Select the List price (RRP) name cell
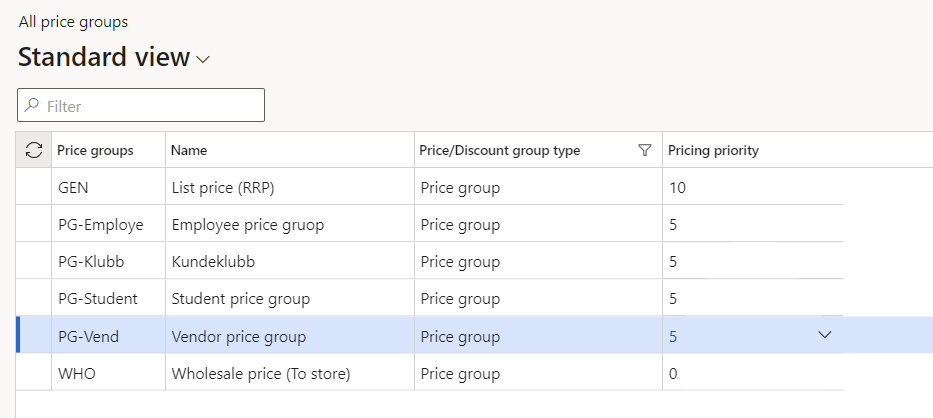 click(222, 187)
